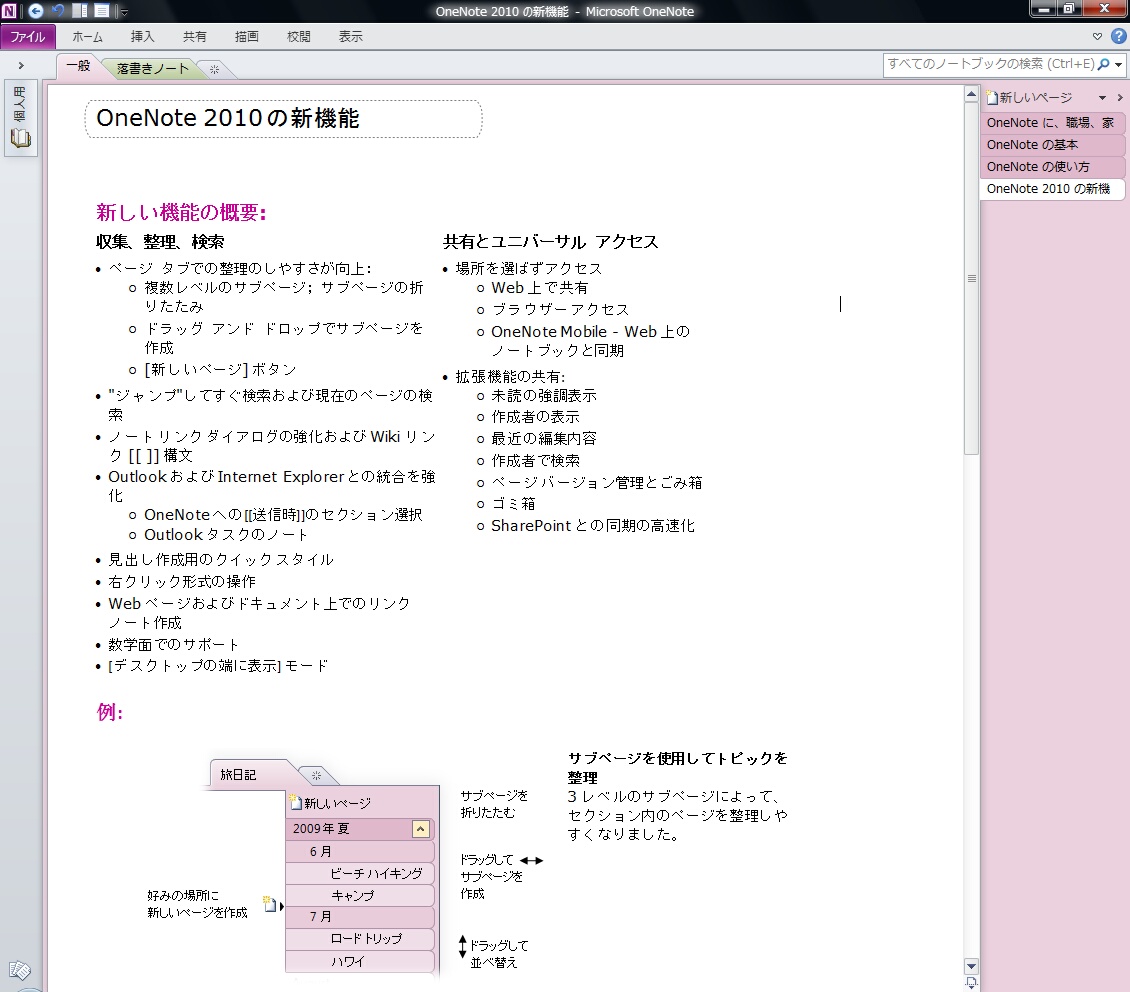Collapse the page tabs pane chevron
This screenshot has height=992, width=1130.
point(1120,97)
